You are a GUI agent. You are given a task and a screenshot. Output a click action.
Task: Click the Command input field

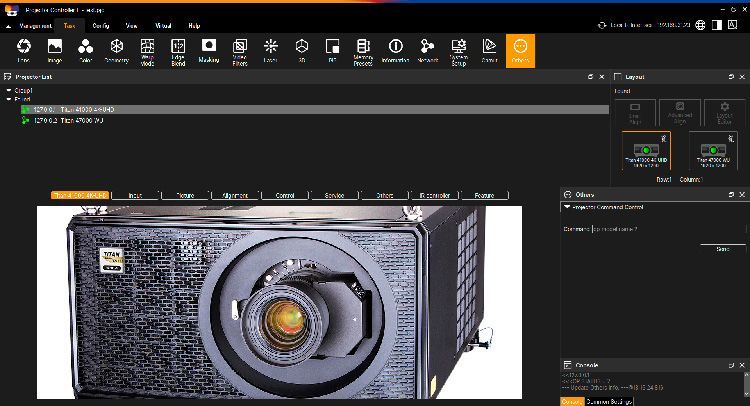point(669,229)
